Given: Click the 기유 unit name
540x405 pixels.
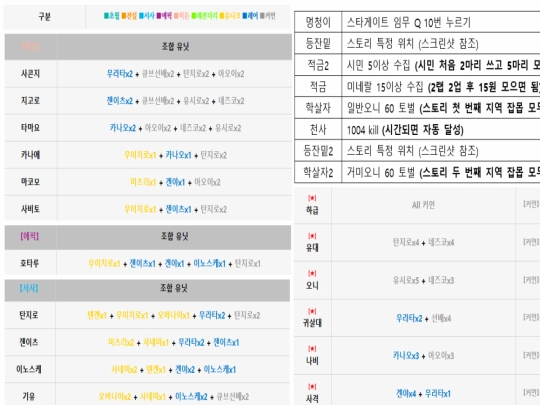Looking at the screenshot, I should pyautogui.click(x=29, y=396).
